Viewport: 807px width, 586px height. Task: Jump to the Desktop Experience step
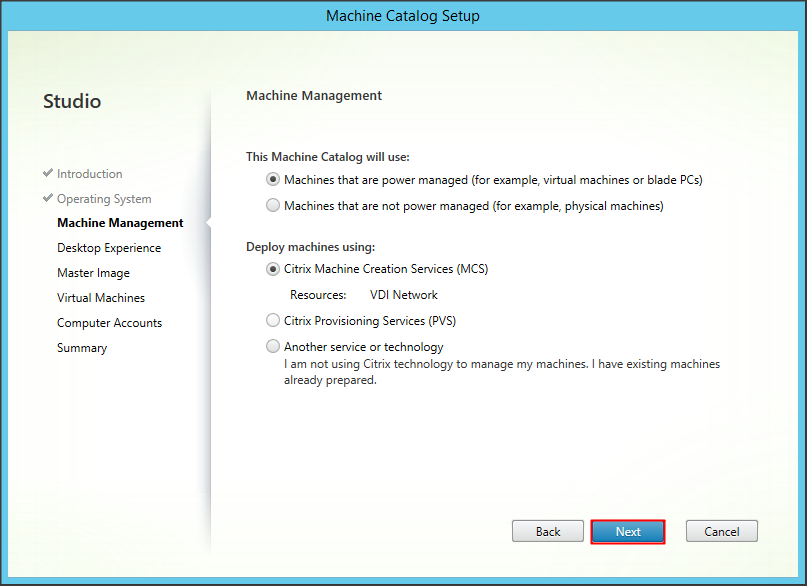(109, 248)
